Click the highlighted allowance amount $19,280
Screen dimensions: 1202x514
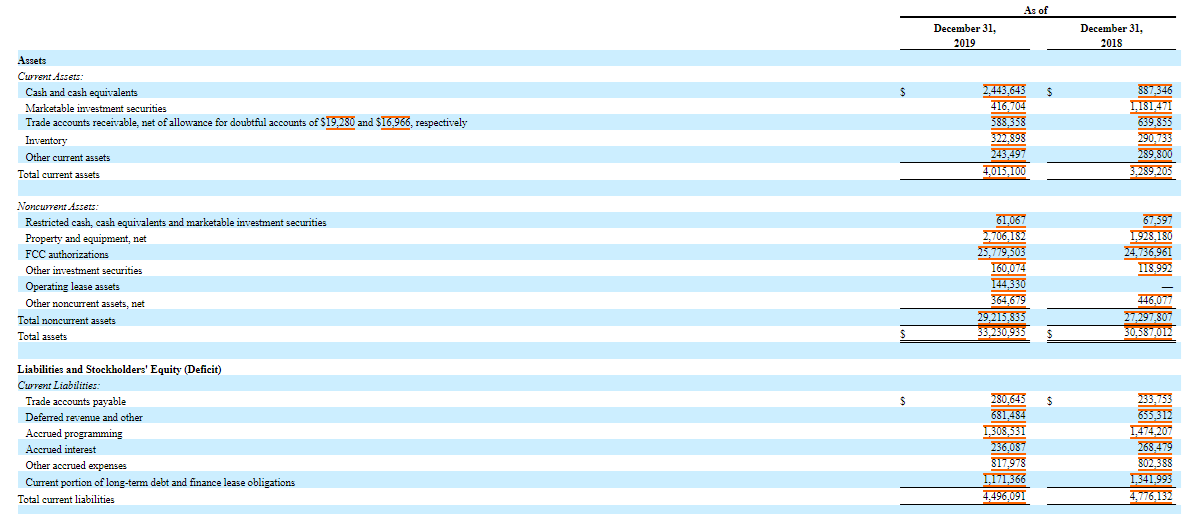pos(337,123)
